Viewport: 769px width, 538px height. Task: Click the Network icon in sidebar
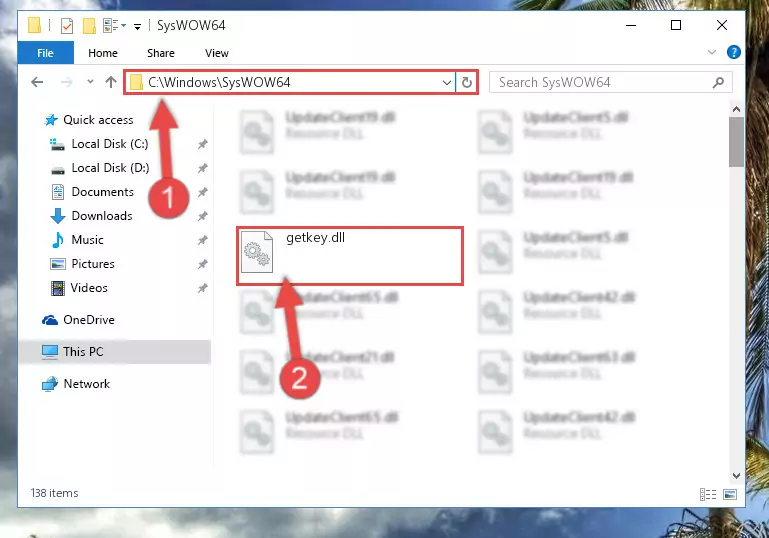click(x=50, y=384)
